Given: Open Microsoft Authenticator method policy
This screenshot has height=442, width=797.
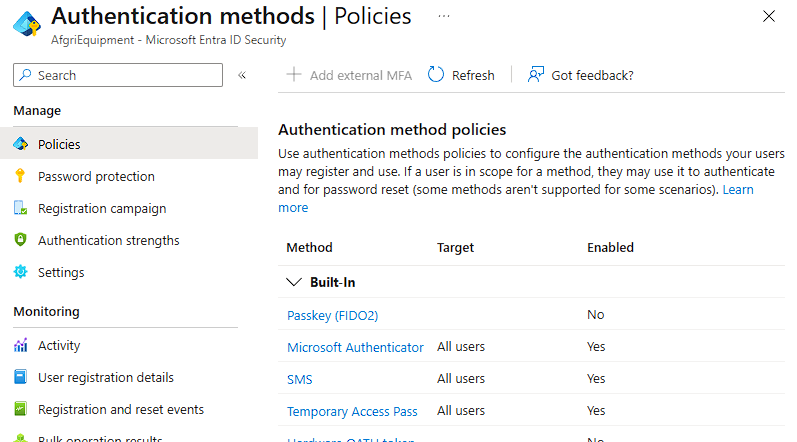Looking at the screenshot, I should 355,348.
